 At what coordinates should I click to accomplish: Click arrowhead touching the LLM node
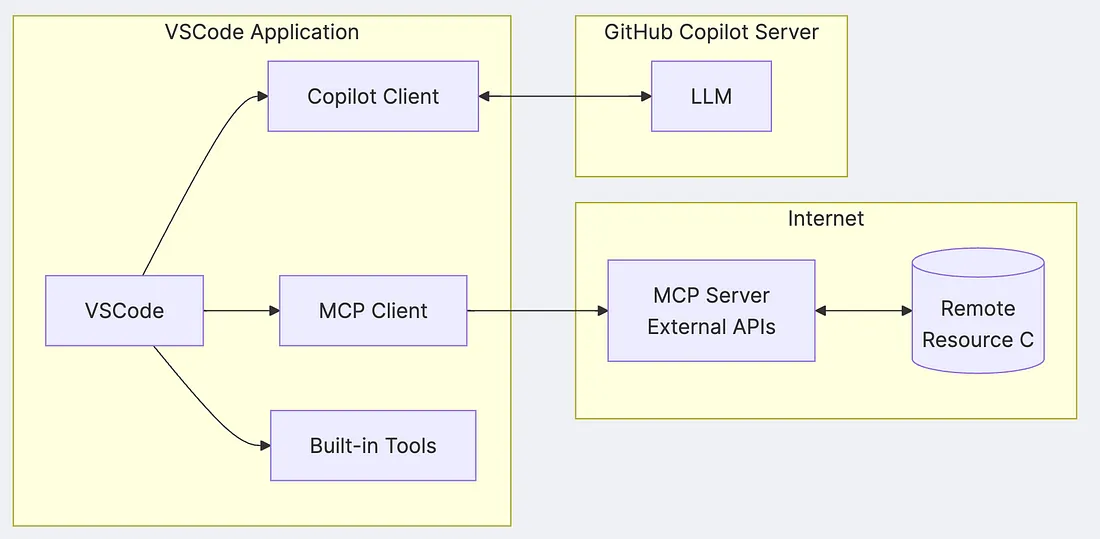(x=646, y=96)
